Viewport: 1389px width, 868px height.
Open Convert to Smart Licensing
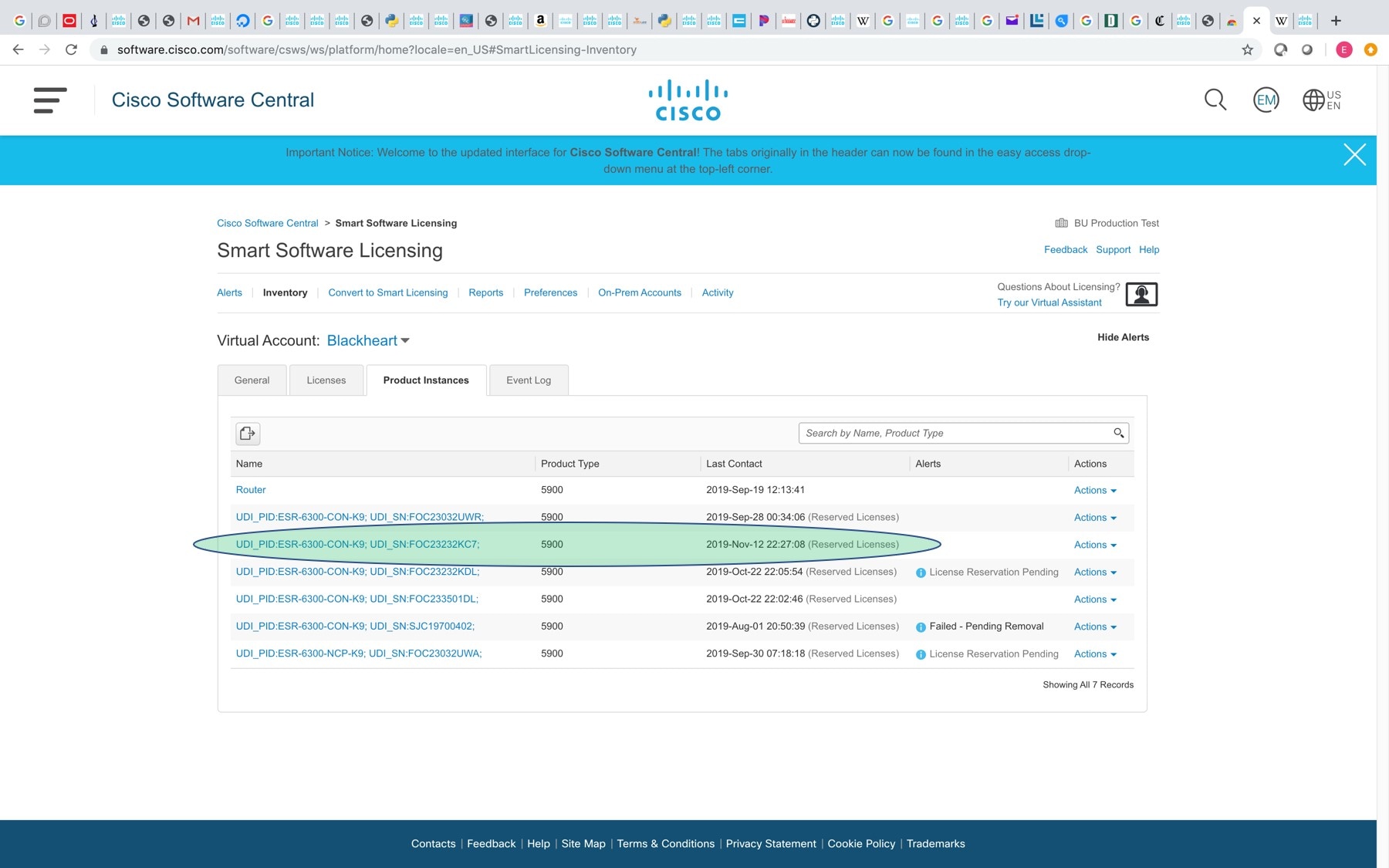[x=388, y=292]
